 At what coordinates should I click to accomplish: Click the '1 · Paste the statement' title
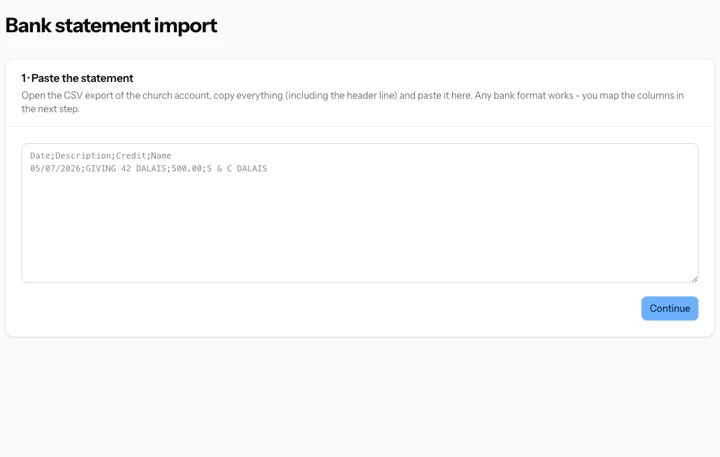tap(77, 78)
